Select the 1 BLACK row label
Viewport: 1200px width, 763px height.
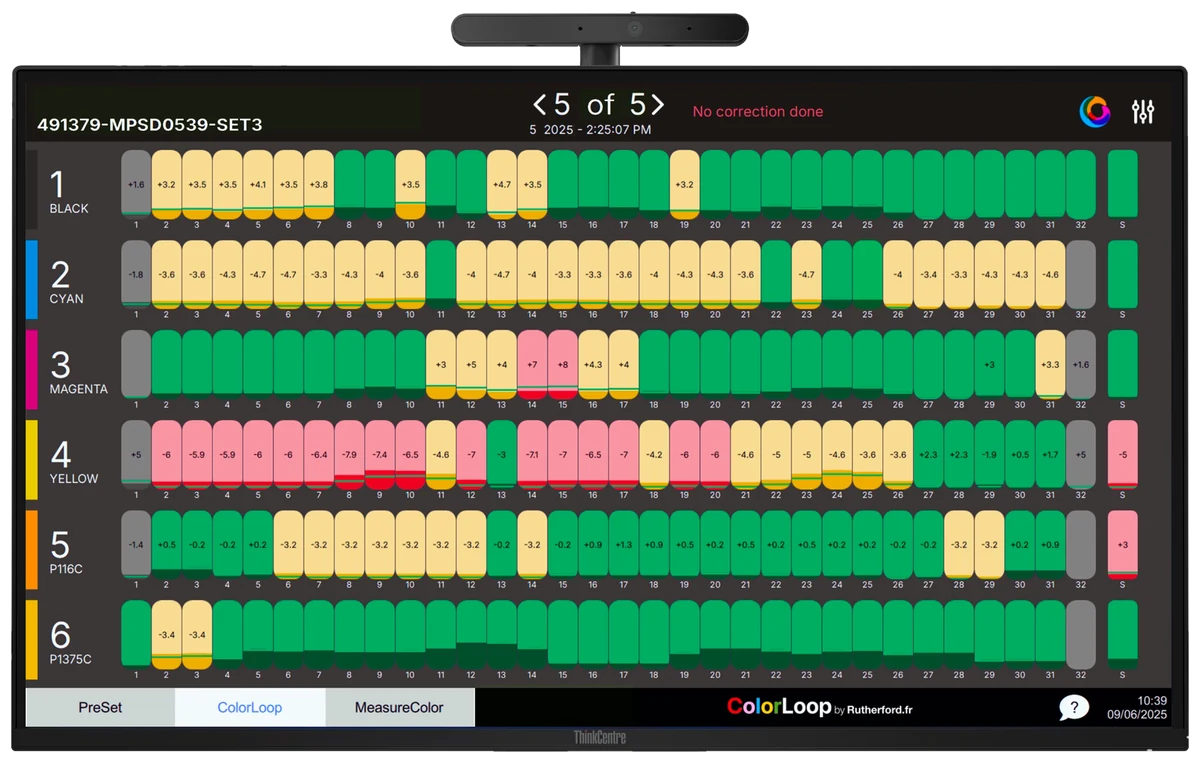69,192
